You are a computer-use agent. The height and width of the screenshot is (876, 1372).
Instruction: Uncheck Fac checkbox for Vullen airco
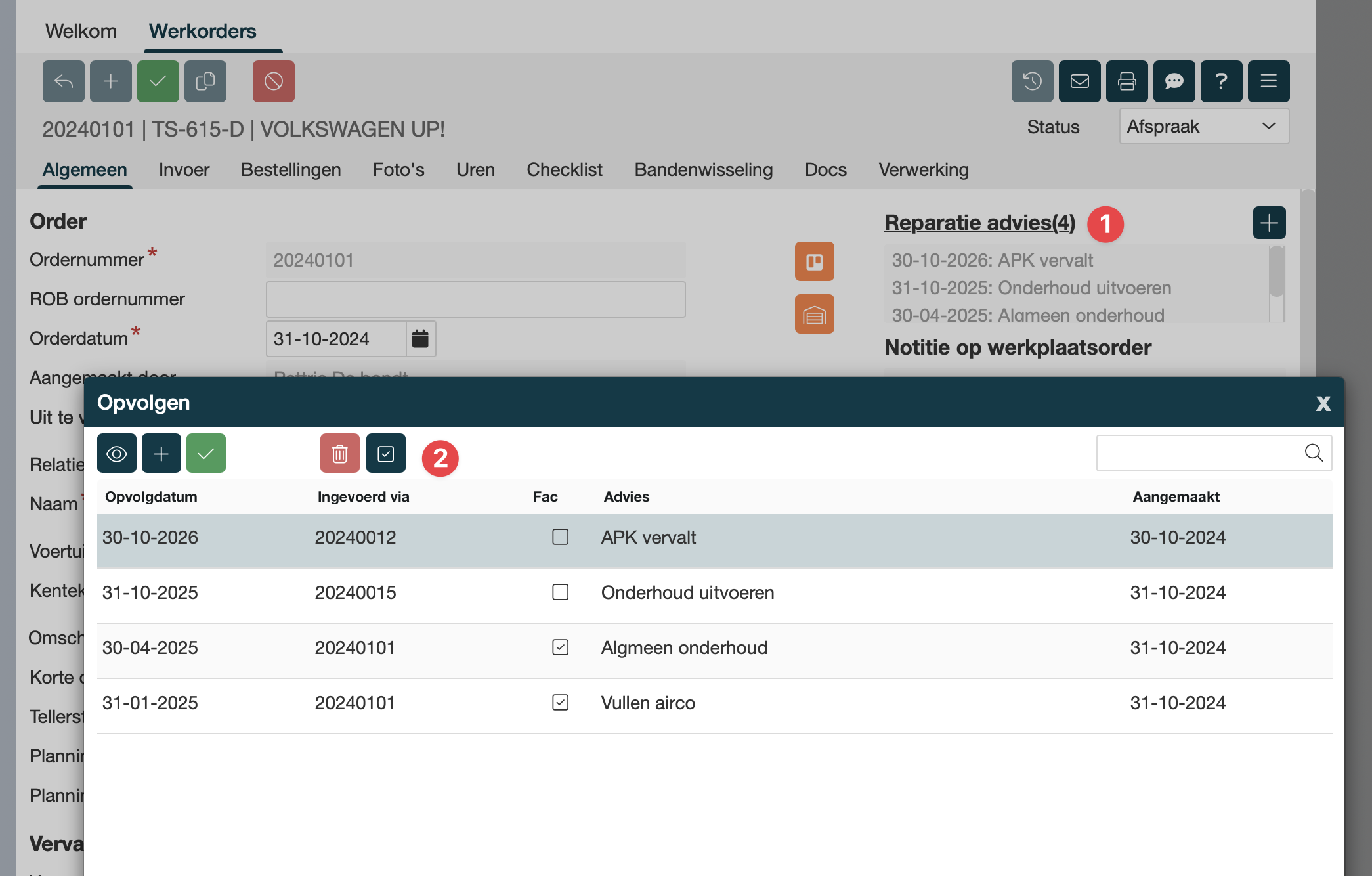tap(560, 703)
